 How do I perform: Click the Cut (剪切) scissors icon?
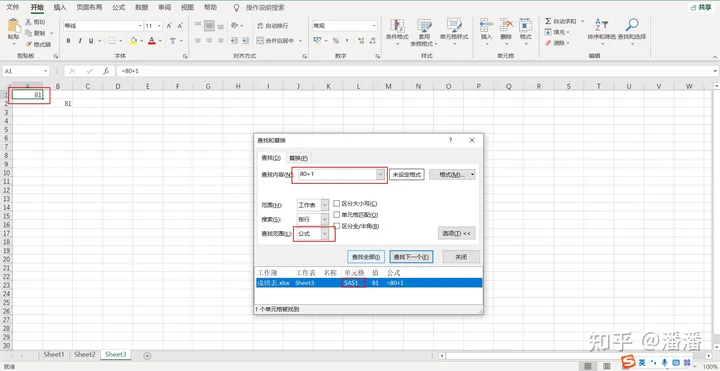[28, 22]
